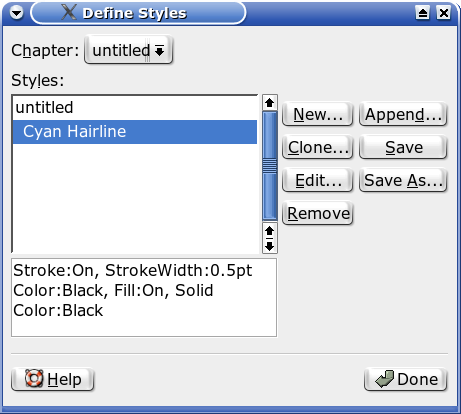Click the New... button
Screen dimensions: 461x414
318,114
